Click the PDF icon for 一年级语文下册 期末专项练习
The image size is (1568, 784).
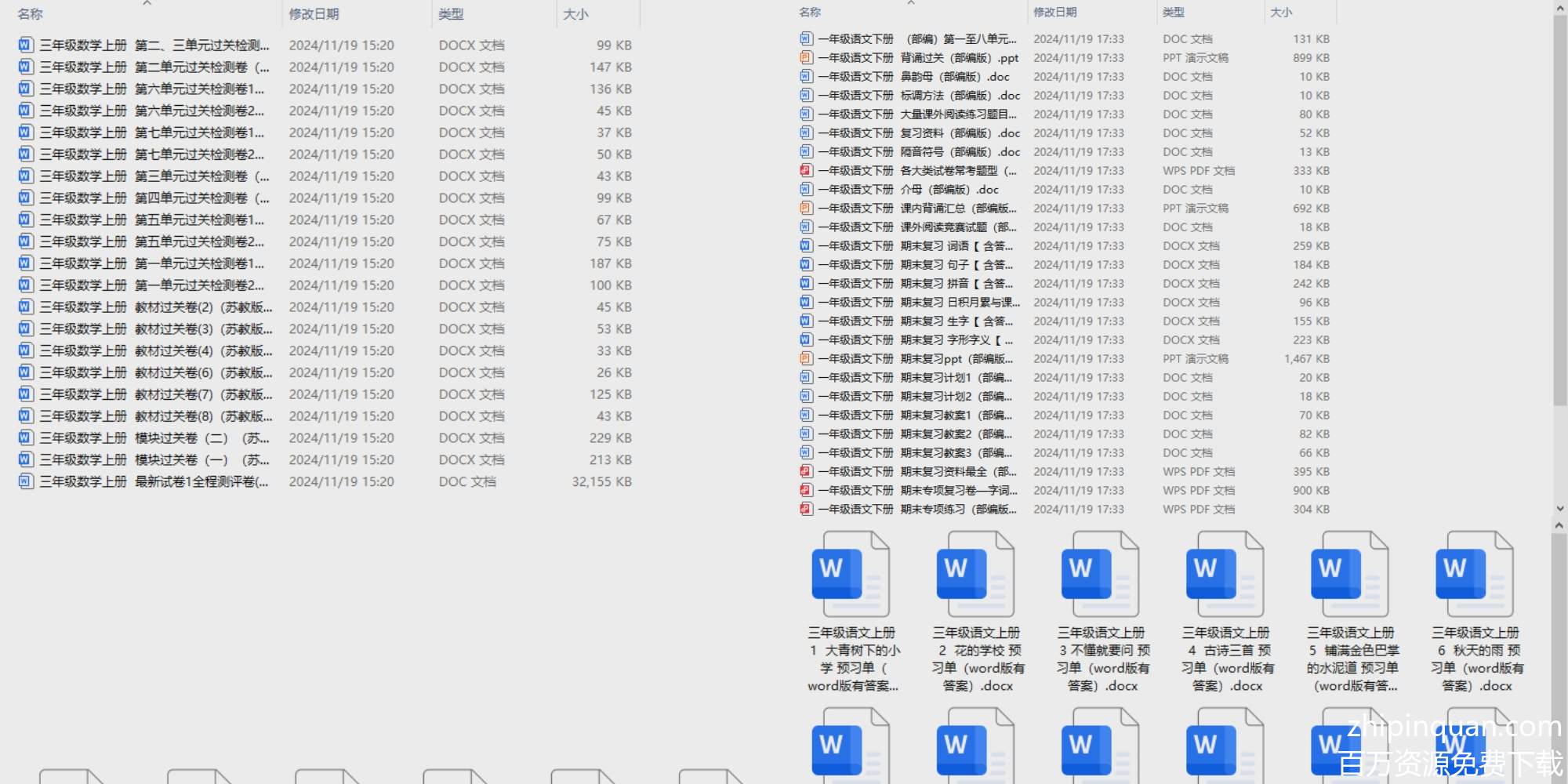pos(806,509)
